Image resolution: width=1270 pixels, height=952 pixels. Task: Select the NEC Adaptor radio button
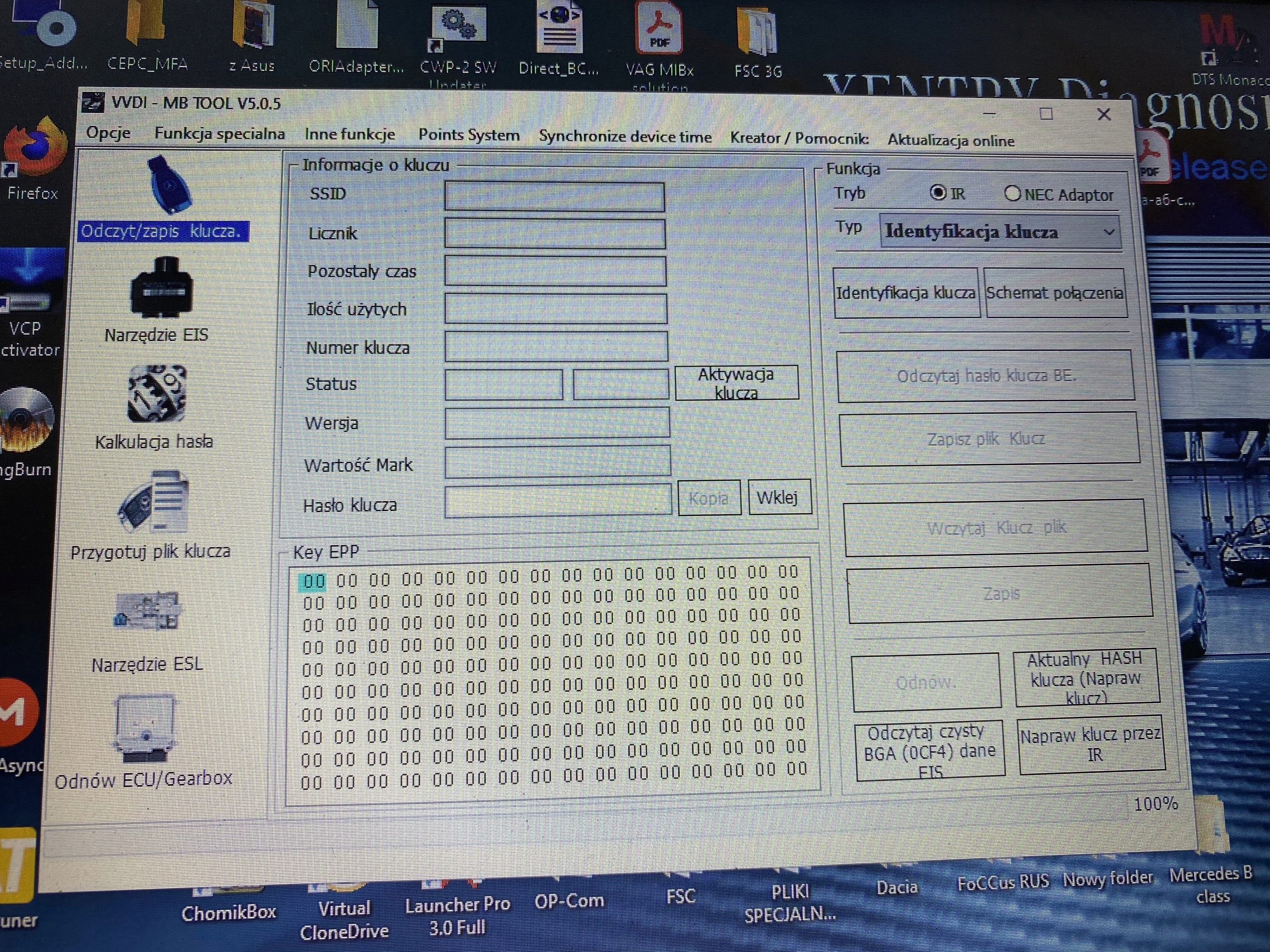coord(1012,193)
